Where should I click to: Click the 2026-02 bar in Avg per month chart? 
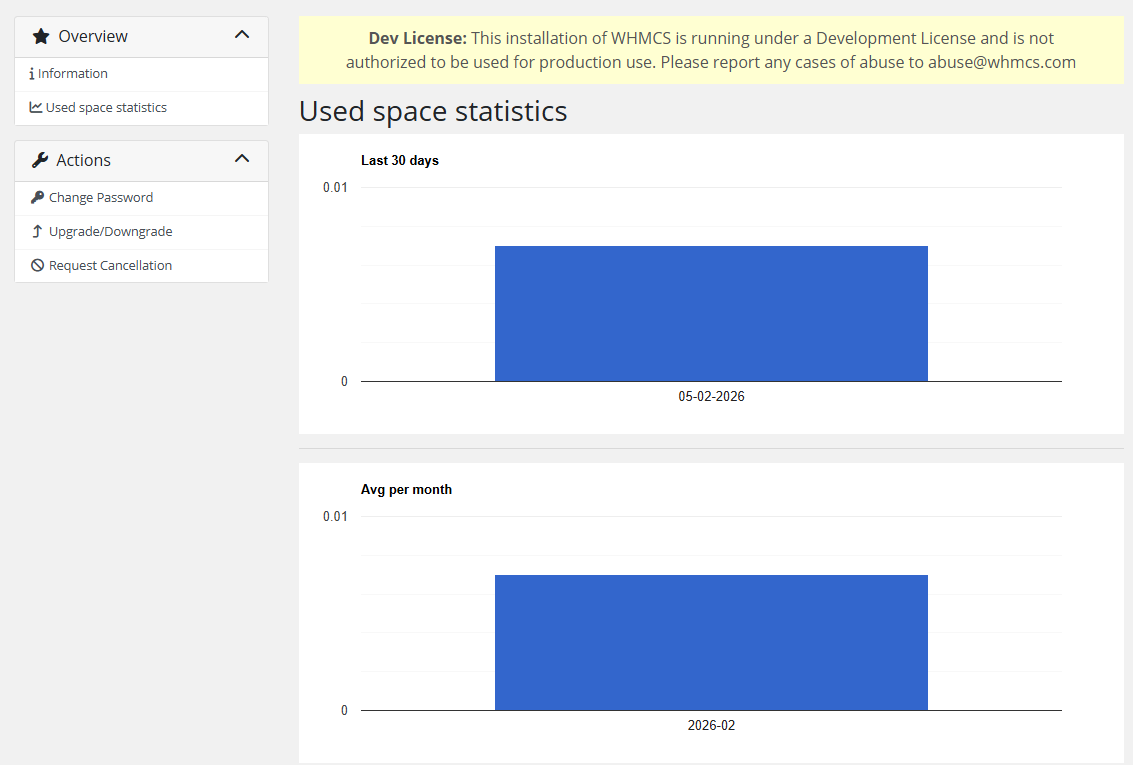[x=711, y=642]
